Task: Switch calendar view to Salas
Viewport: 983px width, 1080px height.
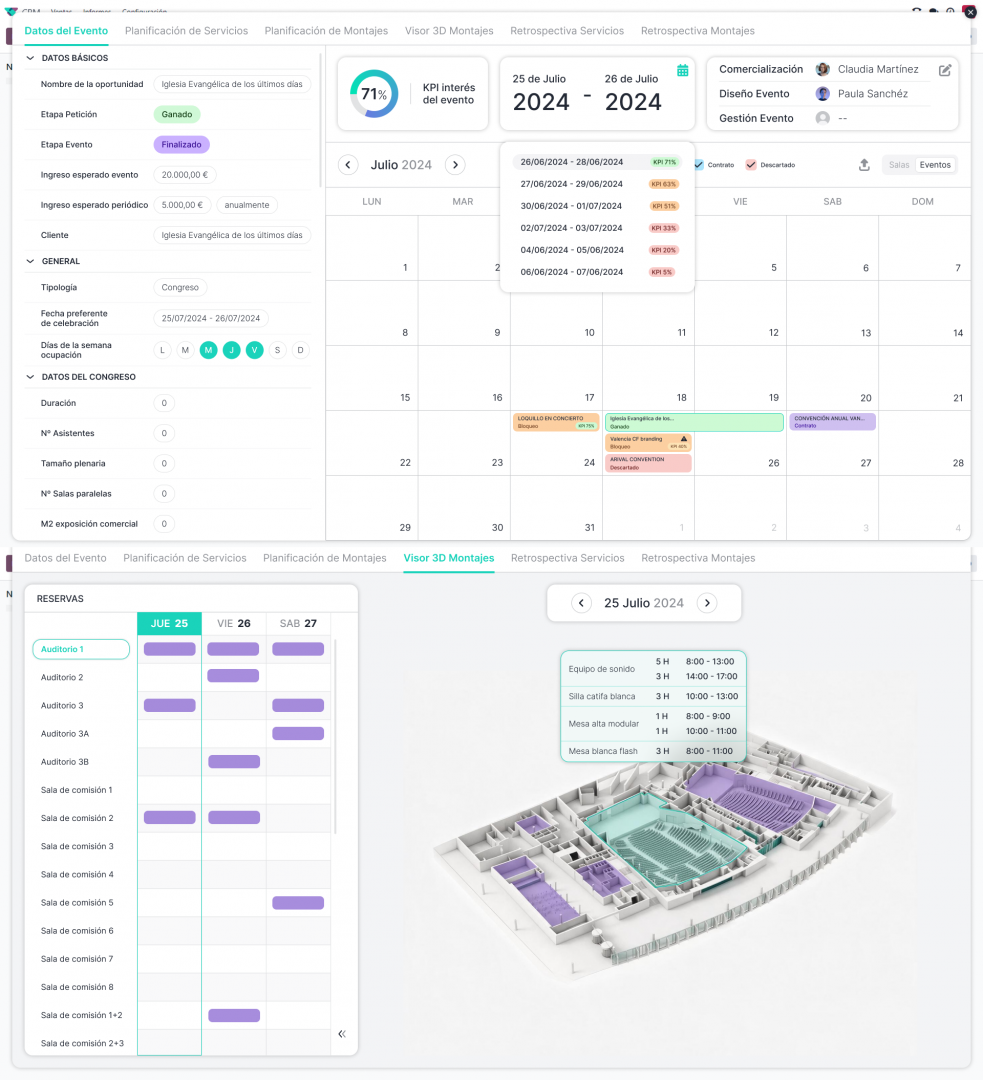Action: pos(898,165)
